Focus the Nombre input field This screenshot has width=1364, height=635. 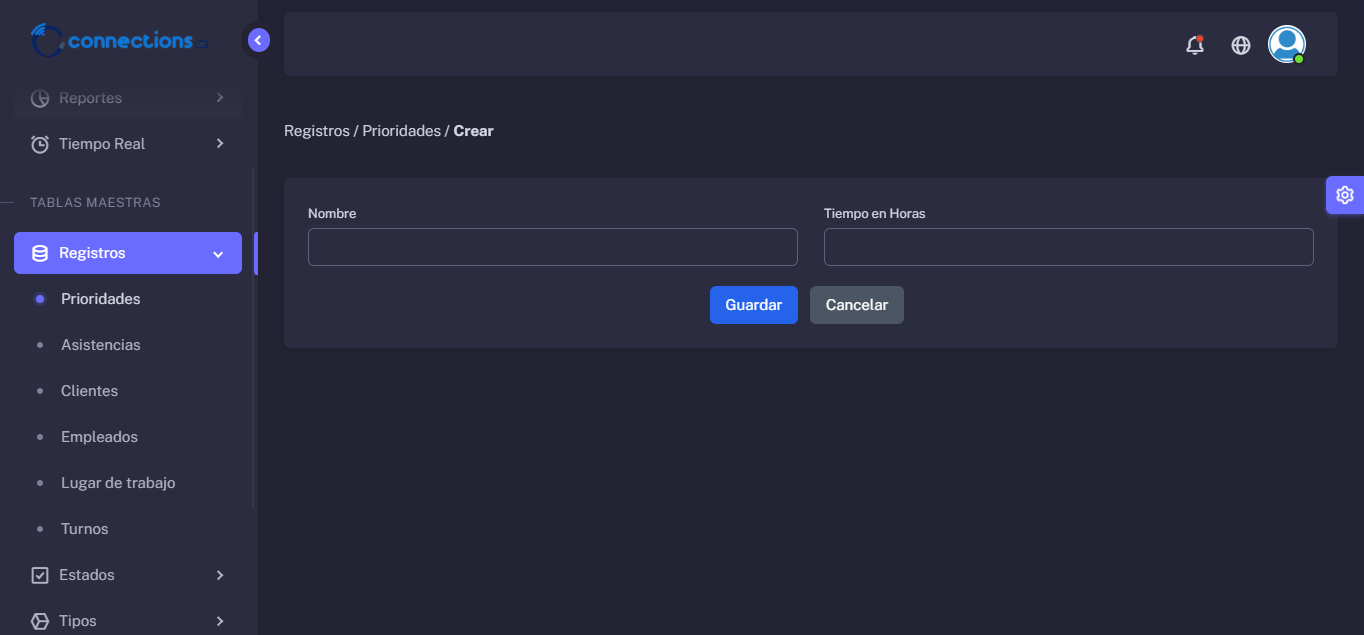click(553, 247)
